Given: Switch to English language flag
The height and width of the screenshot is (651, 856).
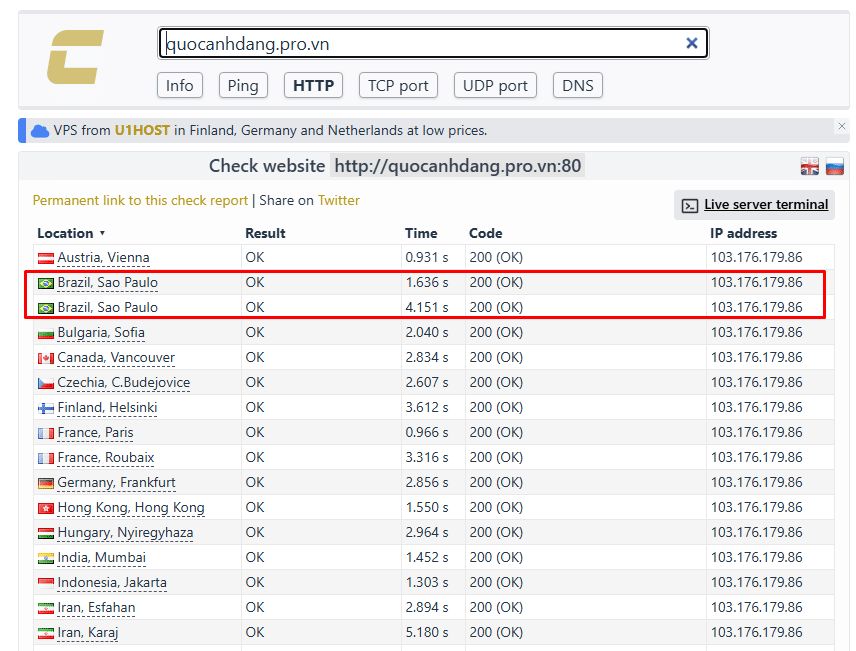Looking at the screenshot, I should click(810, 167).
